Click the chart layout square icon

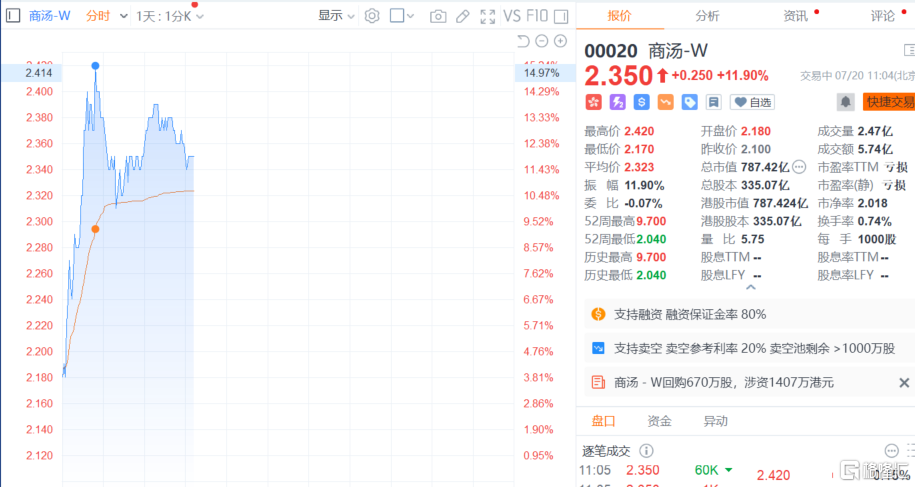click(397, 16)
